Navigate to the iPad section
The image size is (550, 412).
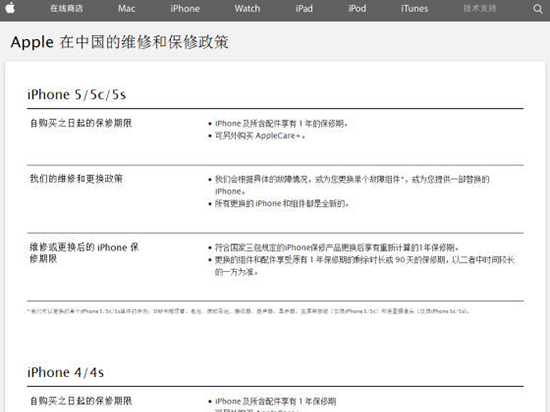click(304, 9)
